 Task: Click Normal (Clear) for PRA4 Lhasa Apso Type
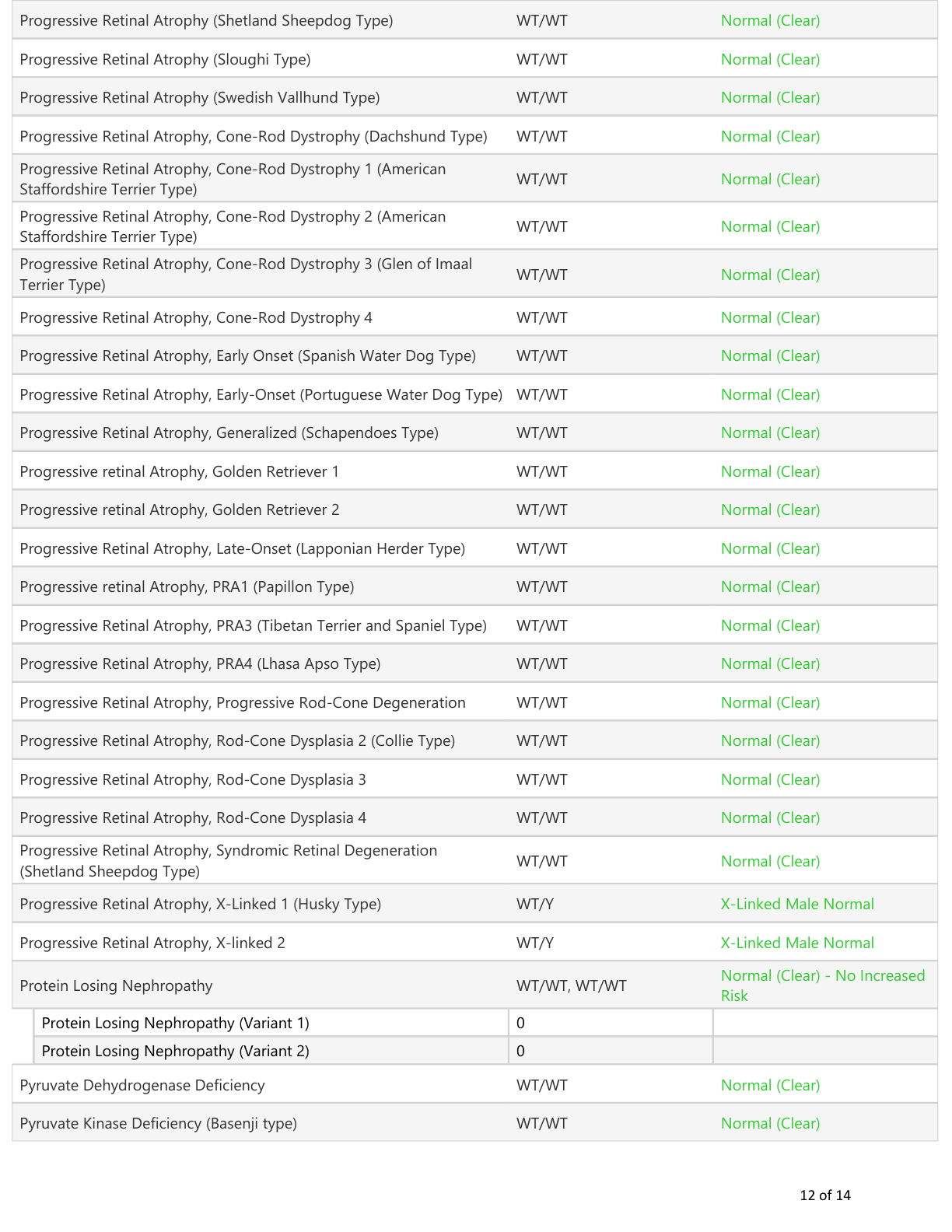click(x=770, y=663)
